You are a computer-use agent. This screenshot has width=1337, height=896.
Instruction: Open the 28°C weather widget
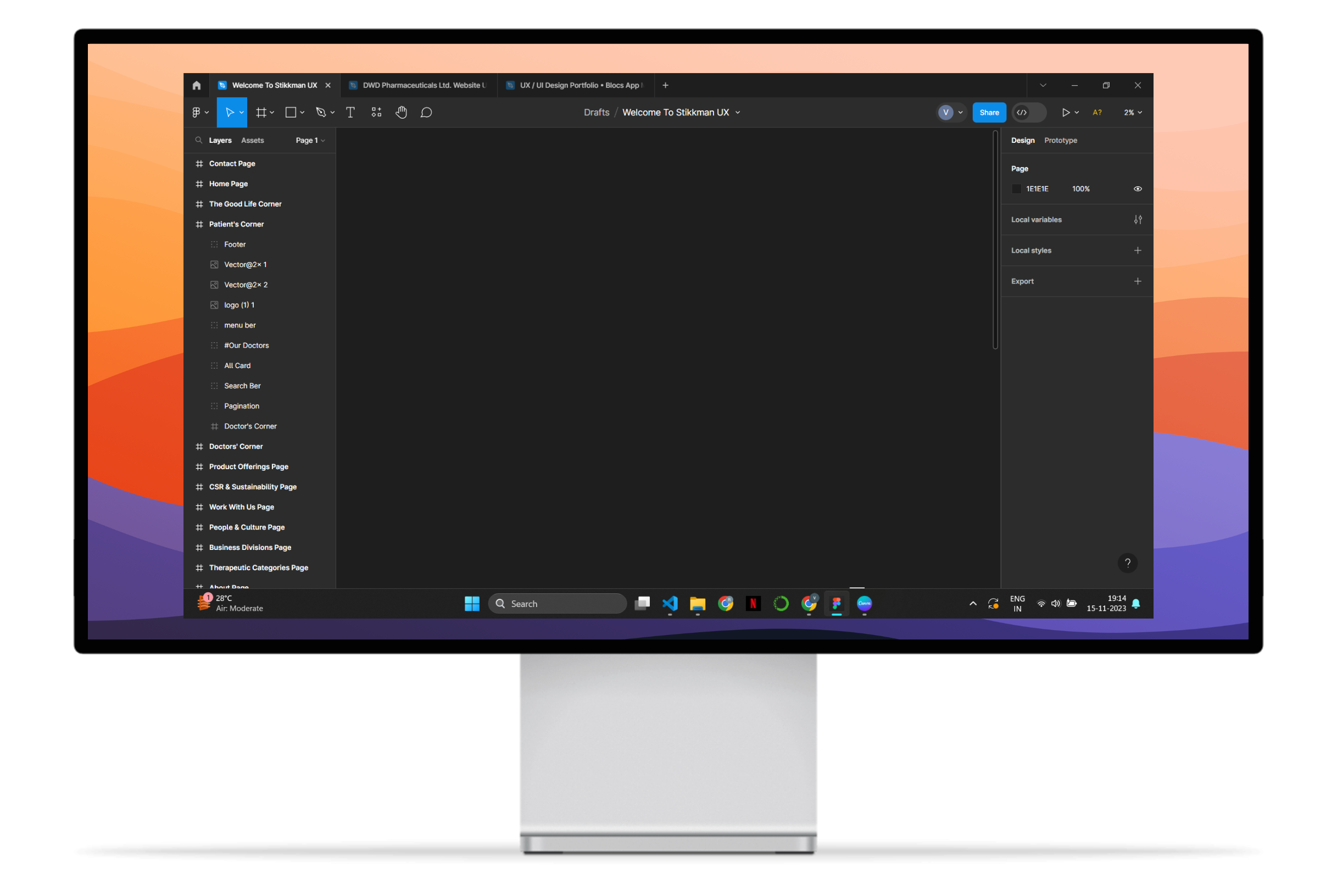click(x=230, y=603)
